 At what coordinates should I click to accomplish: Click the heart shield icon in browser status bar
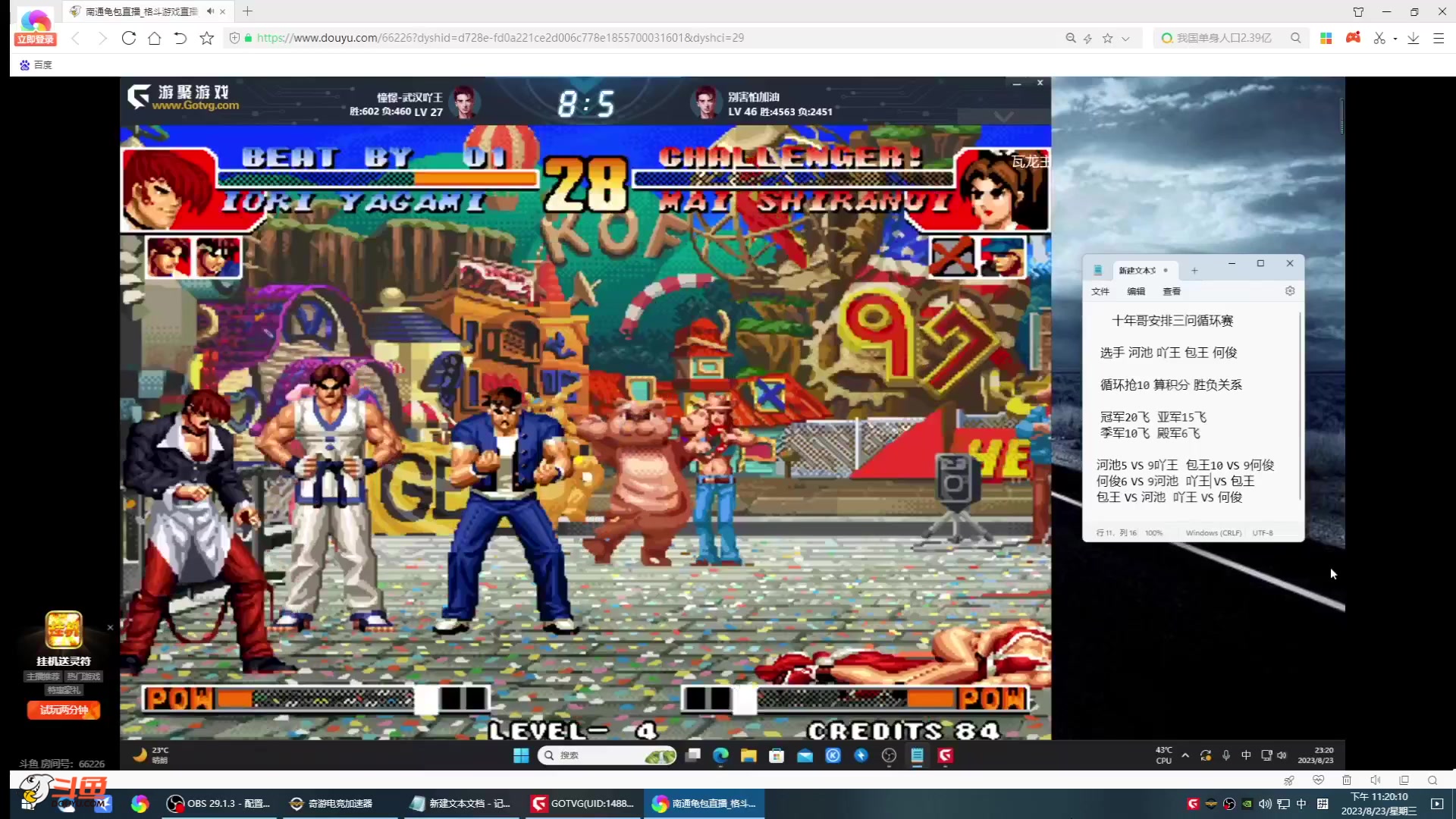(1318, 780)
